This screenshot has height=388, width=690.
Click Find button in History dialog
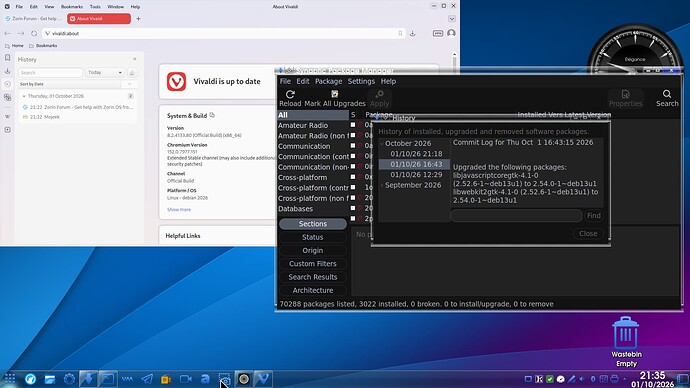tap(594, 216)
